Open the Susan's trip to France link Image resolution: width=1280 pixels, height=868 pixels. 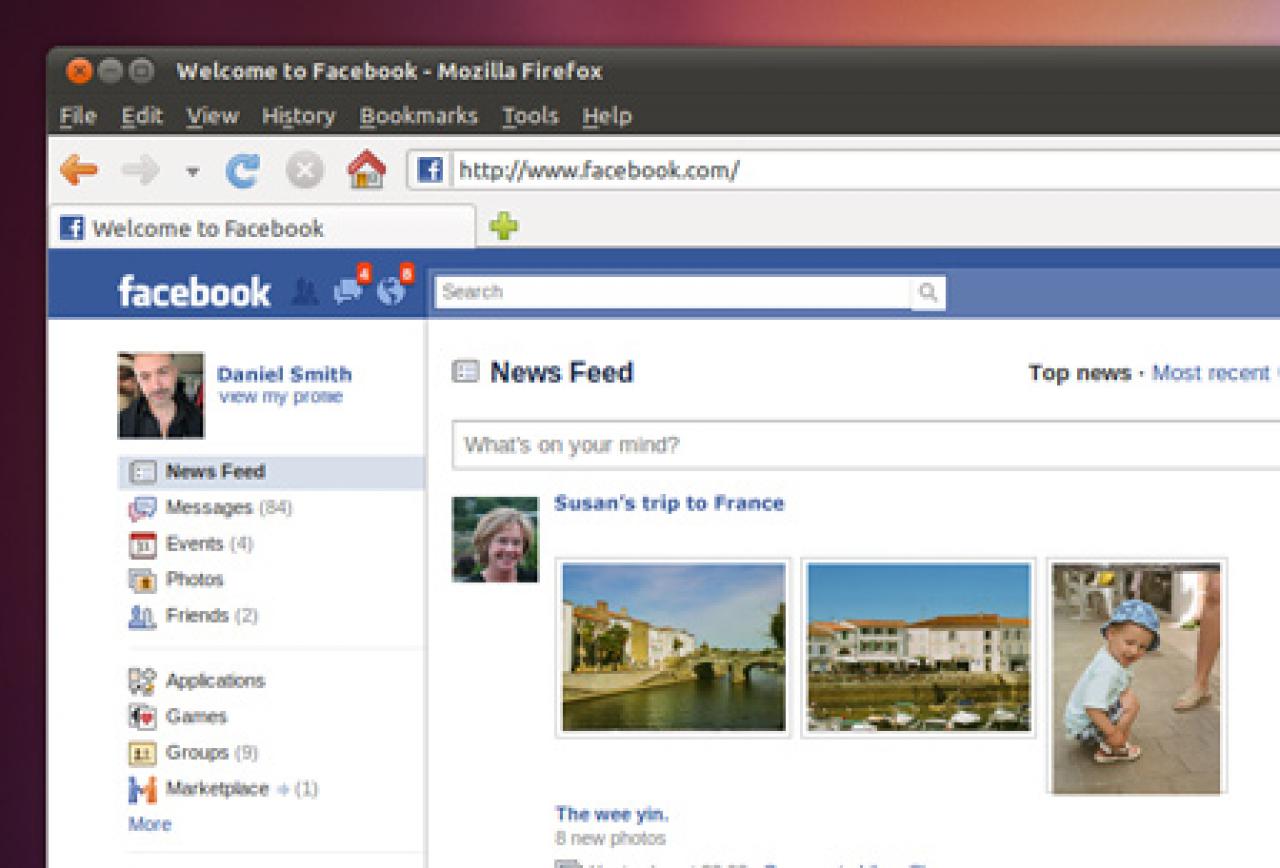point(669,503)
